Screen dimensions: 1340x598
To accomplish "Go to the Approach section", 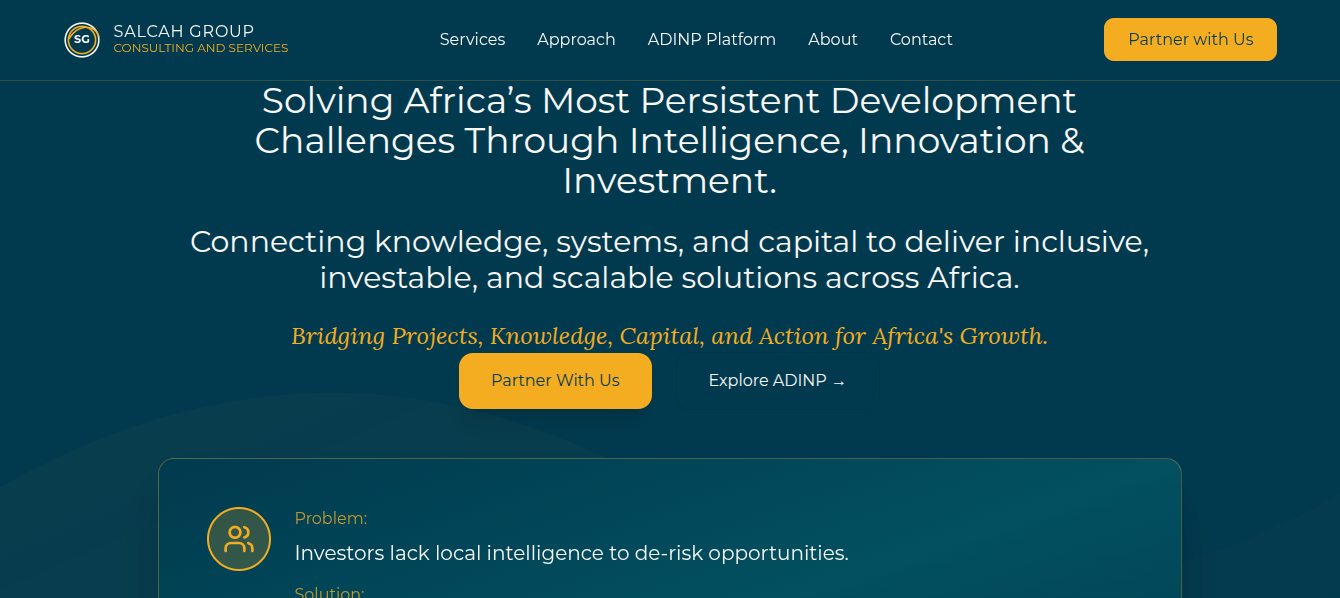I will tap(576, 40).
